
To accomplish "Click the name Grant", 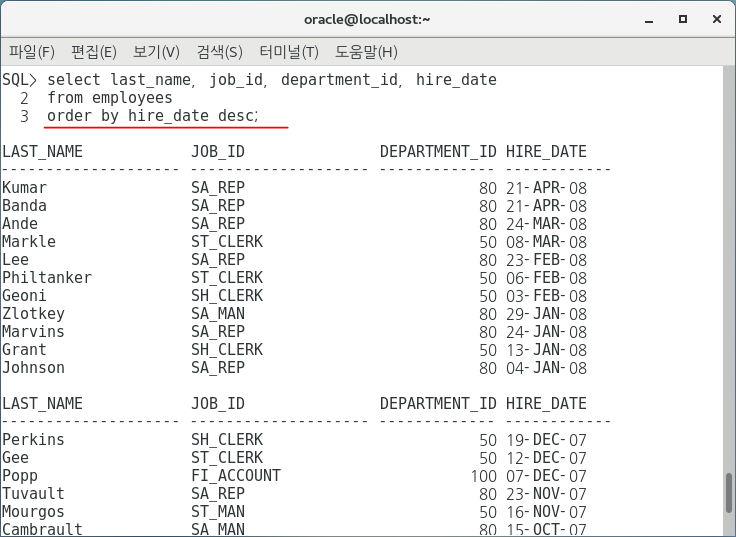I will point(24,350).
